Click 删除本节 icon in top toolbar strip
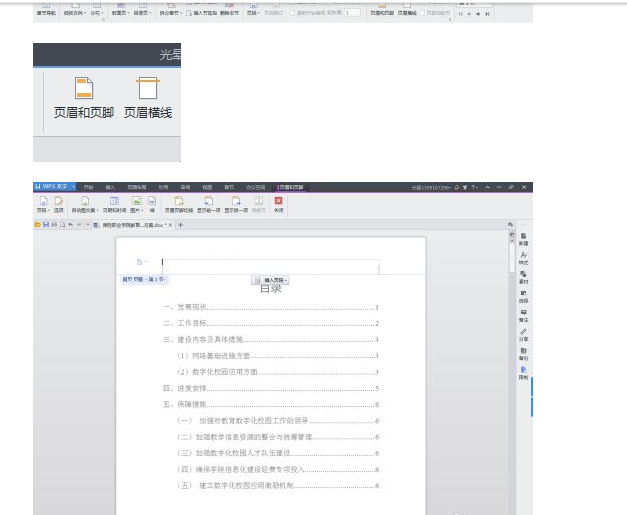Image resolution: width=627 pixels, height=515 pixels. (x=229, y=10)
